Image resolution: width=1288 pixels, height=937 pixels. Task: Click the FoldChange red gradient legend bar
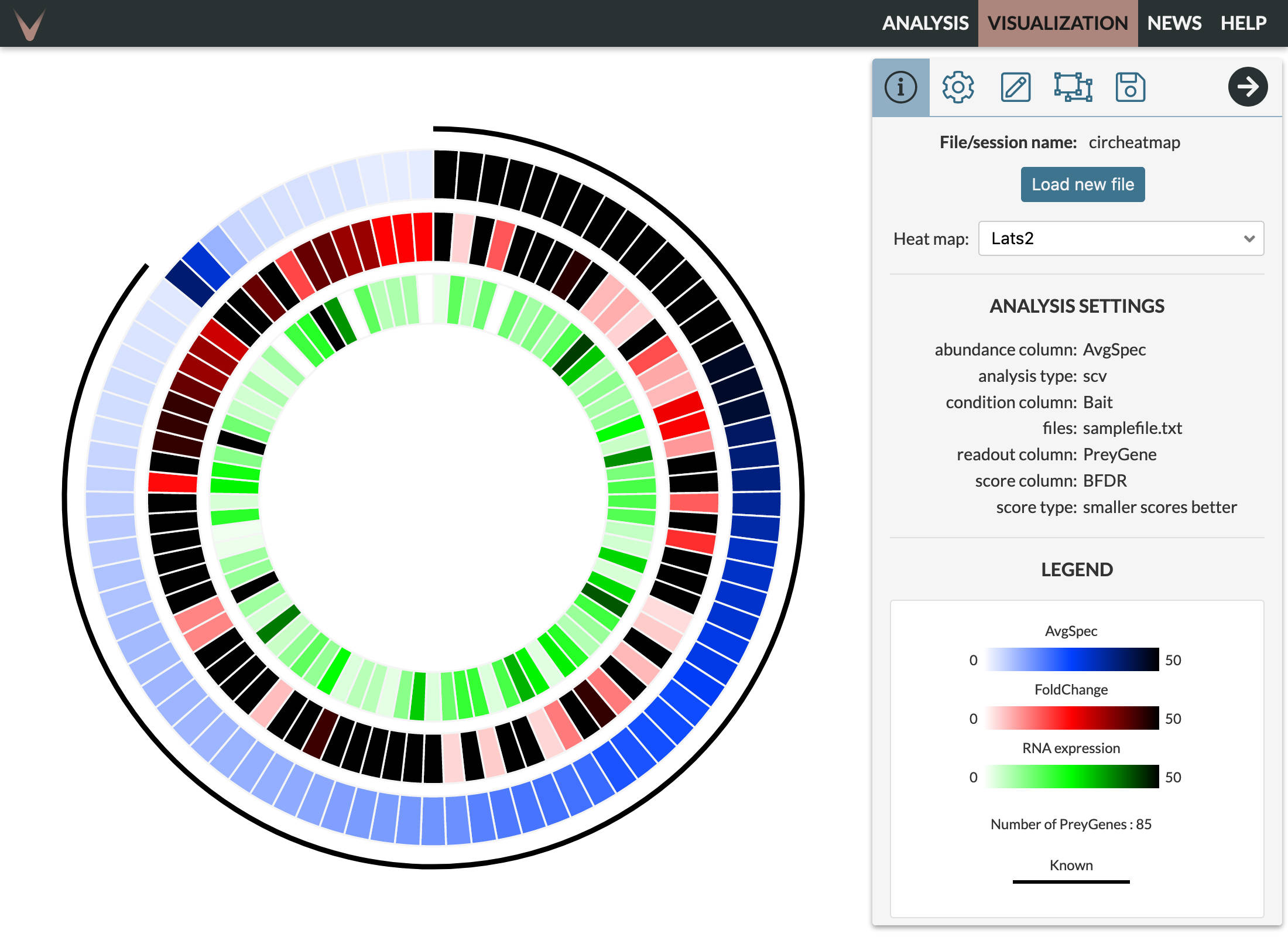1071,718
